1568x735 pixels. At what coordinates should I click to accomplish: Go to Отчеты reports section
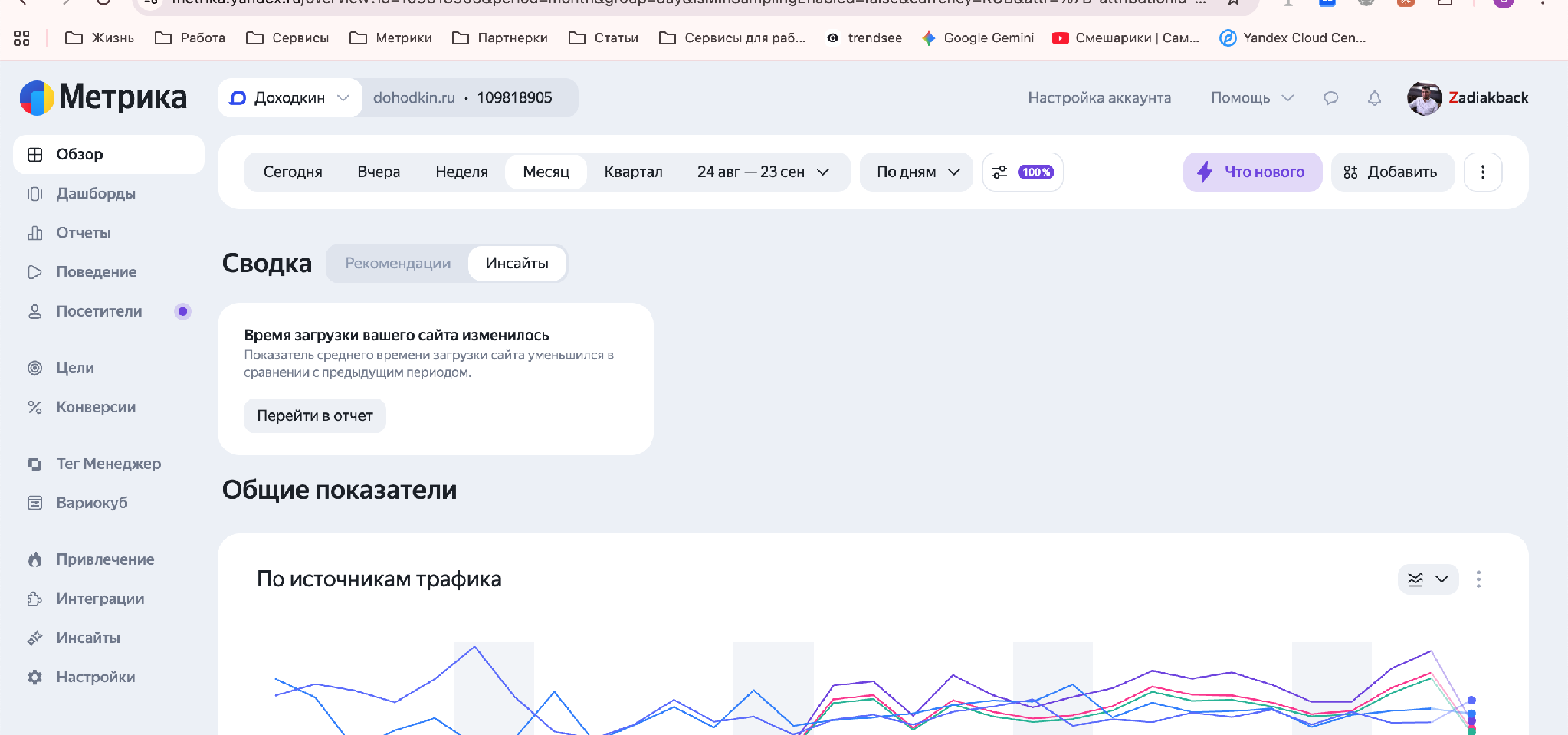[84, 232]
